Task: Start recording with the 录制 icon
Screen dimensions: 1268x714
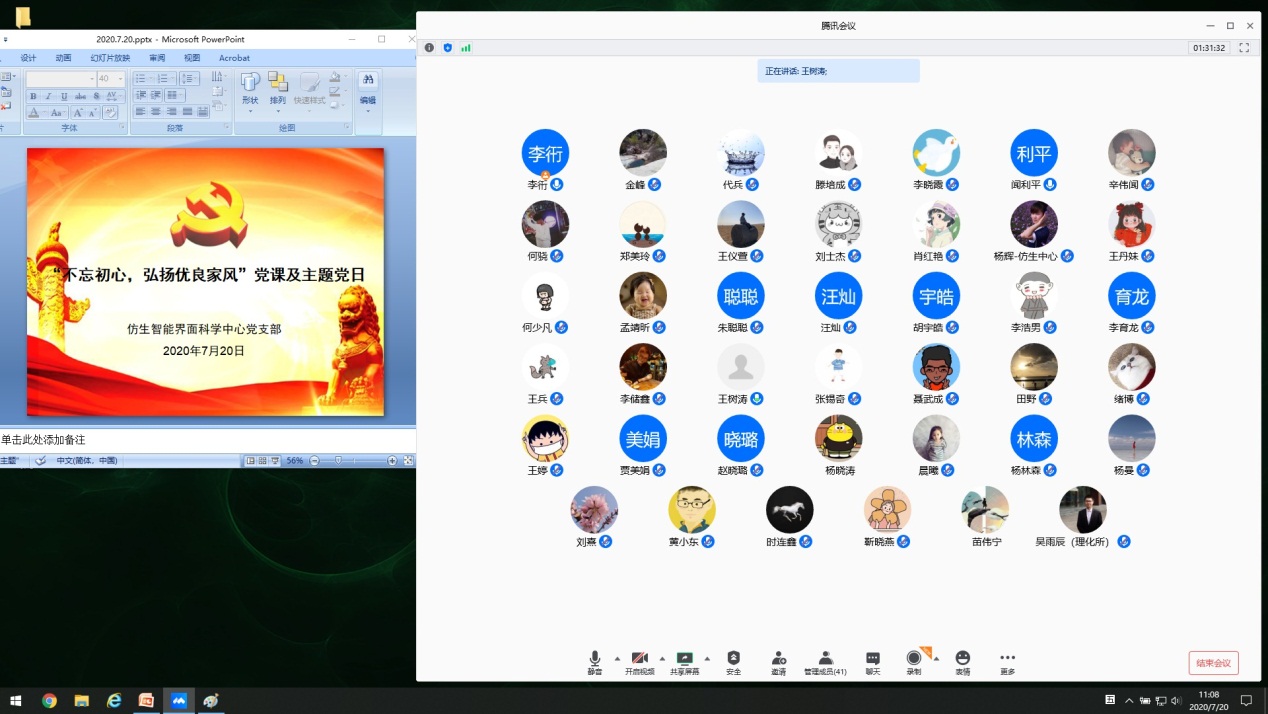Action: click(x=913, y=658)
